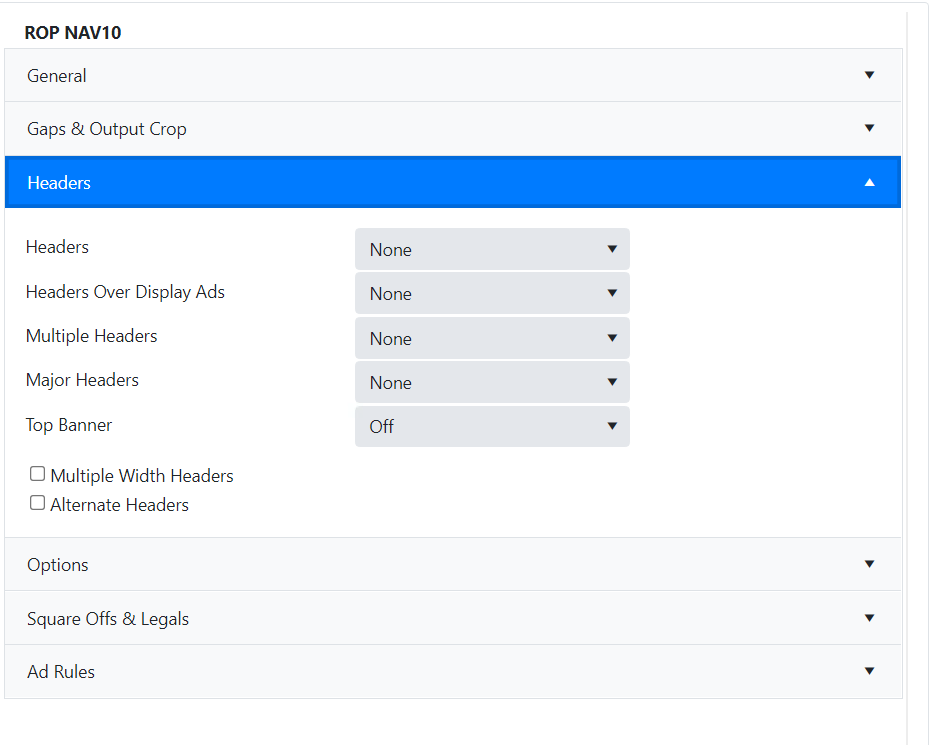930x745 pixels.
Task: Expand the Ad Rules accordion panel
Action: [61, 672]
